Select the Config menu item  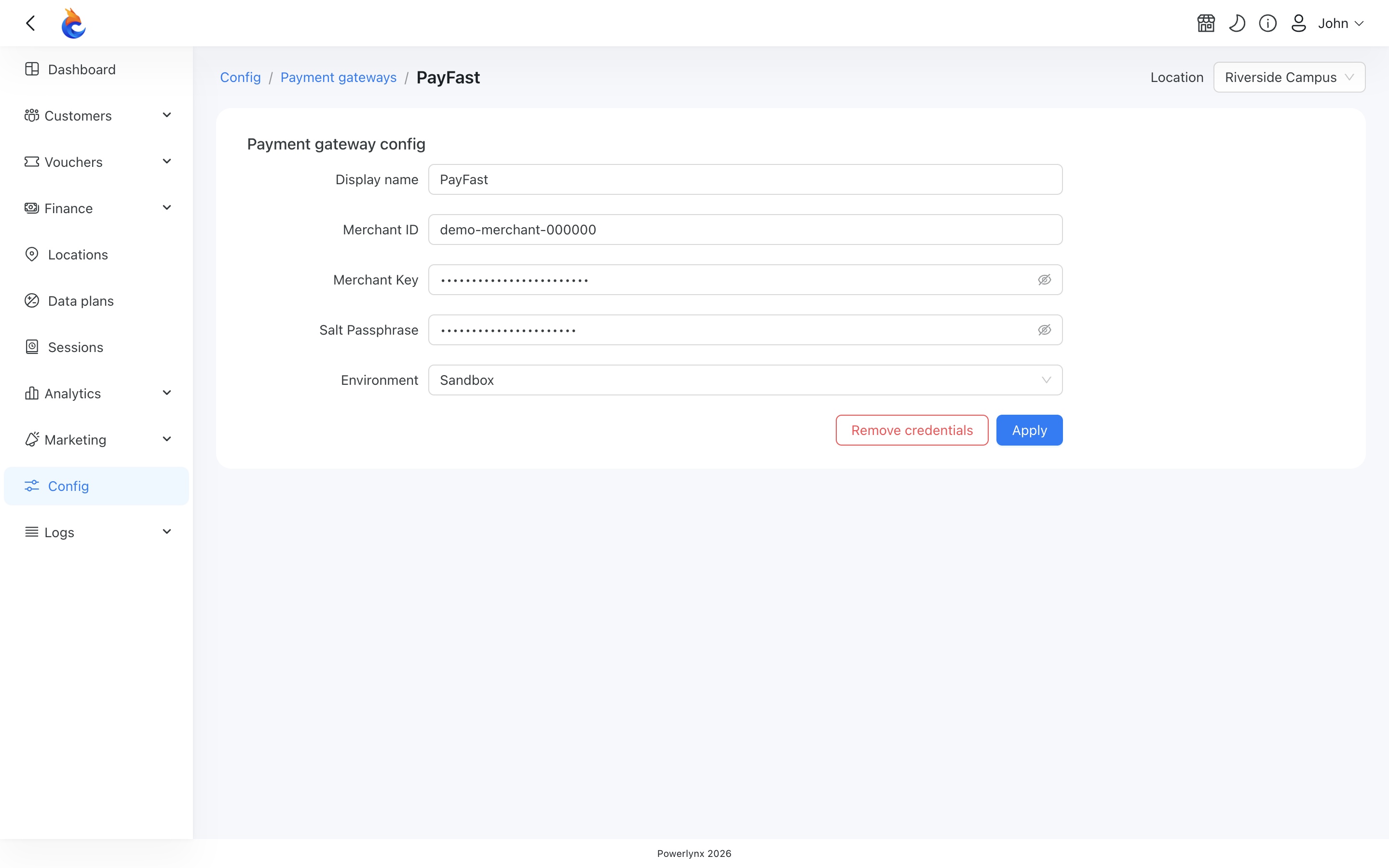(96, 486)
